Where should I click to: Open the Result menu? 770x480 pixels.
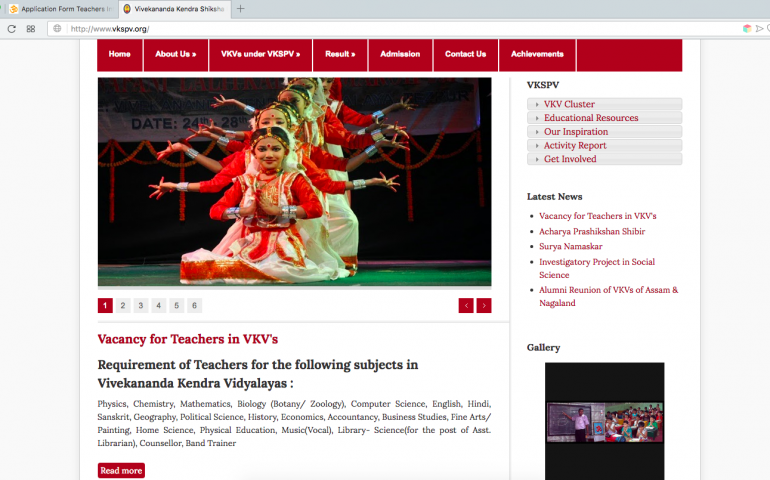point(340,55)
